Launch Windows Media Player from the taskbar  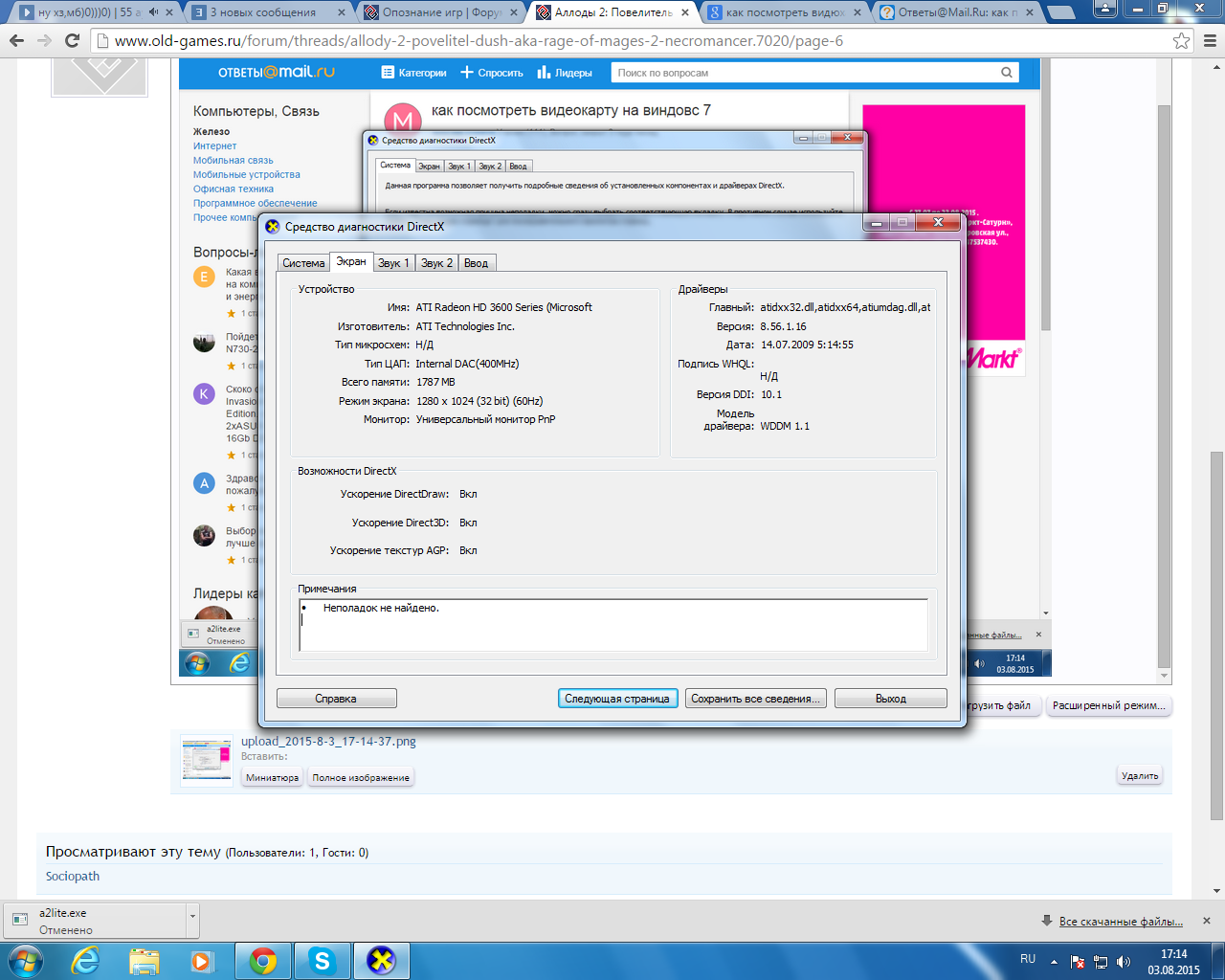pos(201,961)
